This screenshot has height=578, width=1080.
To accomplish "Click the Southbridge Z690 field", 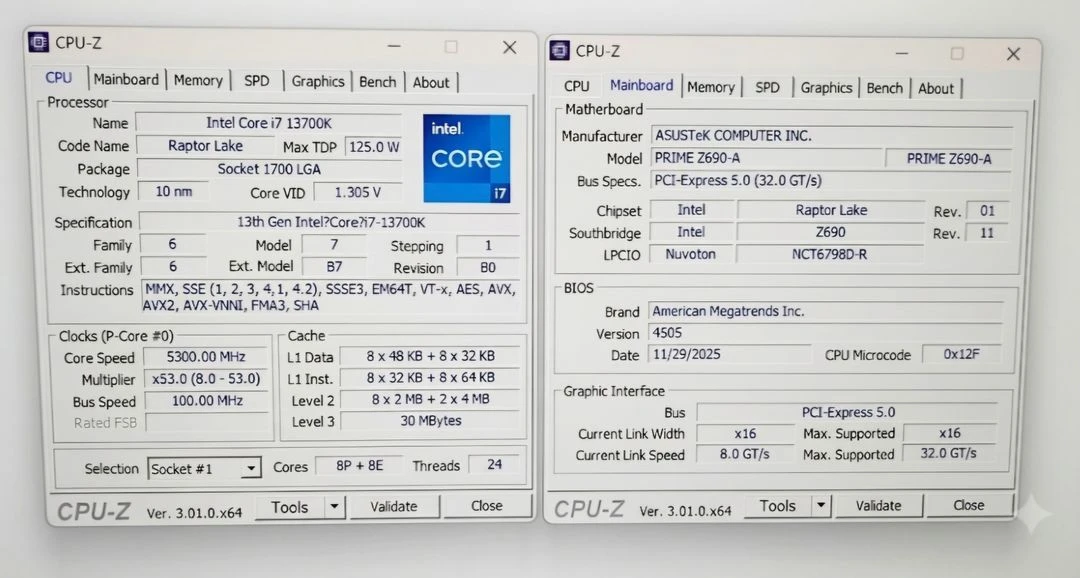I will tap(831, 232).
